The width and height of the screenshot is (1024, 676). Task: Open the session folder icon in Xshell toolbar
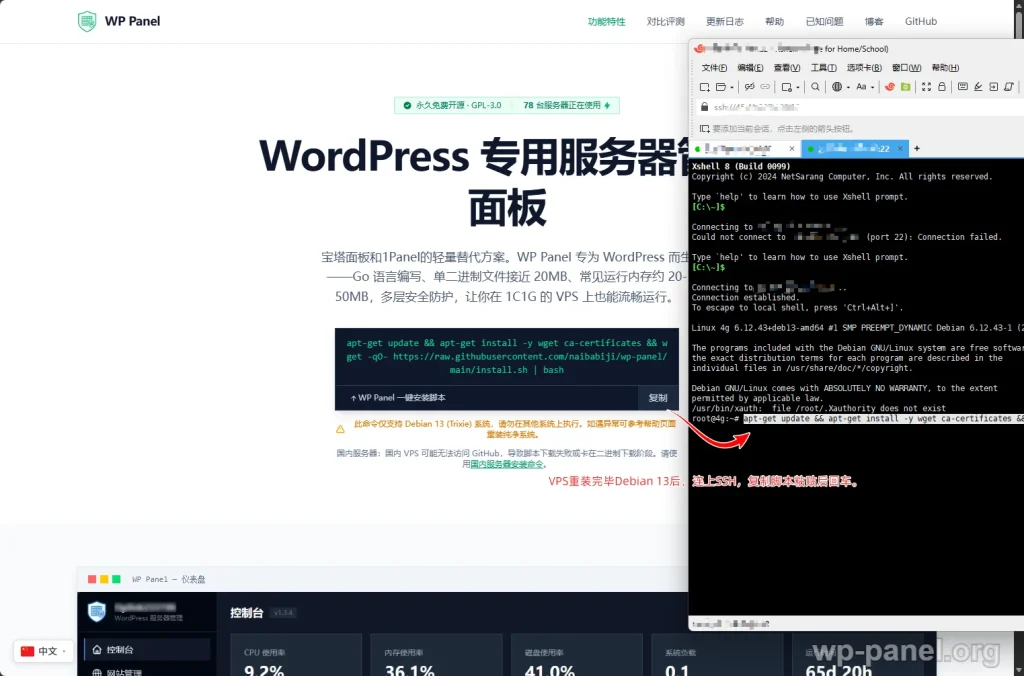721,87
